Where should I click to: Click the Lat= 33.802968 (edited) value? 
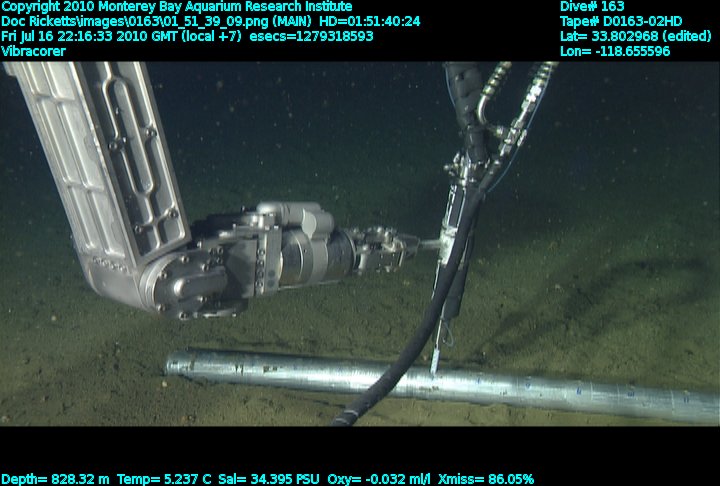(x=636, y=36)
